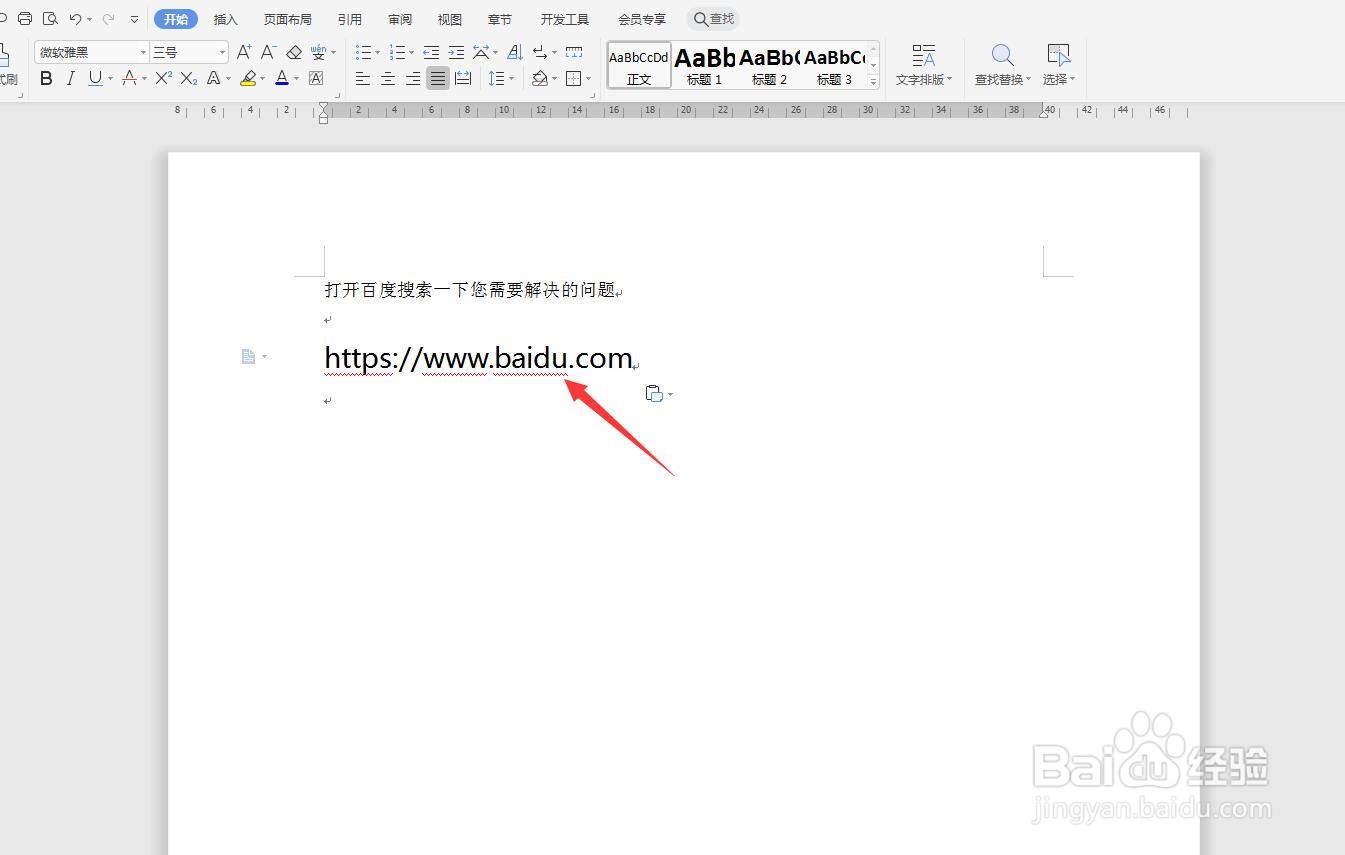Open the line spacing options
Image resolution: width=1345 pixels, height=855 pixels.
point(497,78)
